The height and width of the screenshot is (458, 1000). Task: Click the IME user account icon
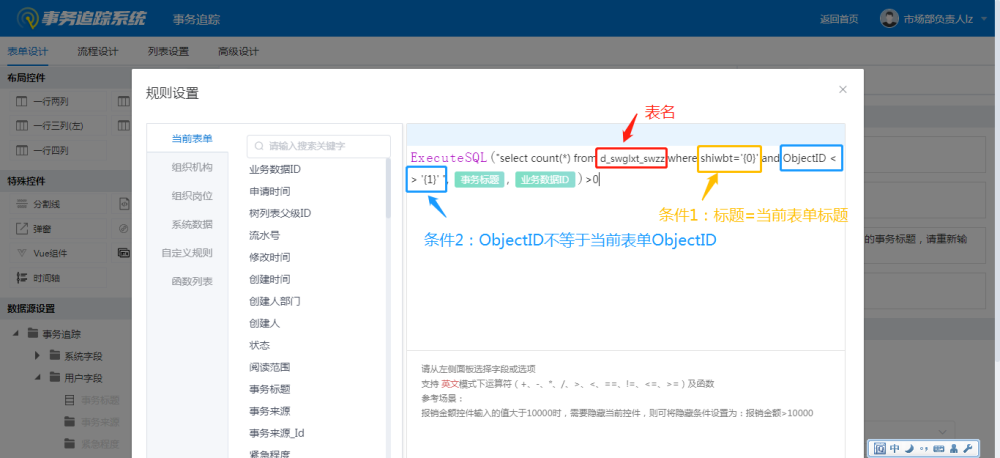(x=954, y=448)
